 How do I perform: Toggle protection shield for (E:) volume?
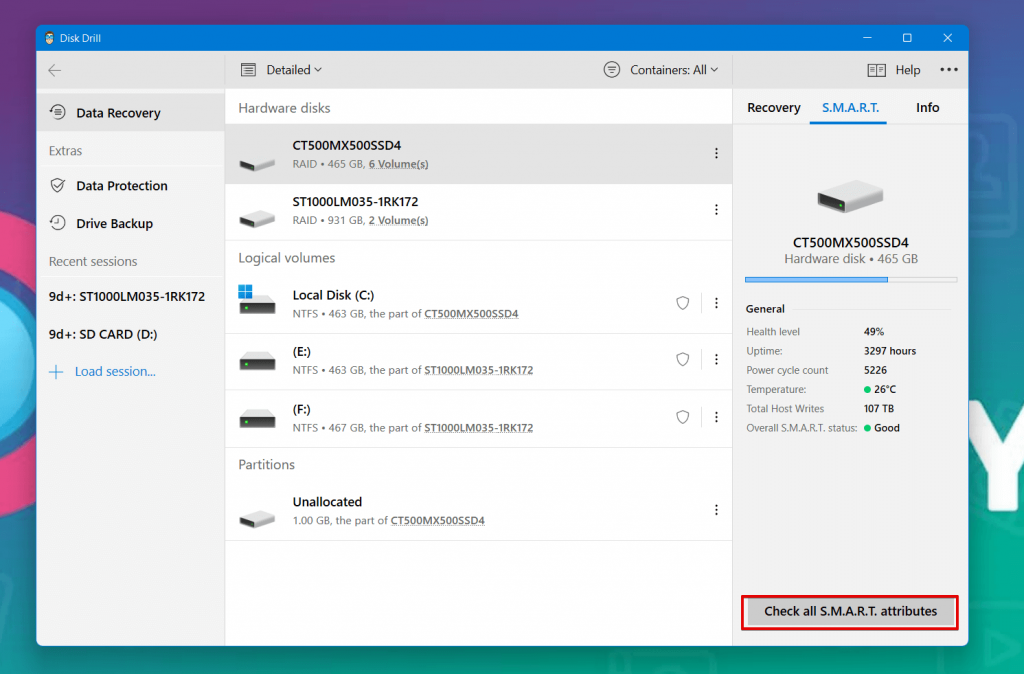pyautogui.click(x=683, y=360)
